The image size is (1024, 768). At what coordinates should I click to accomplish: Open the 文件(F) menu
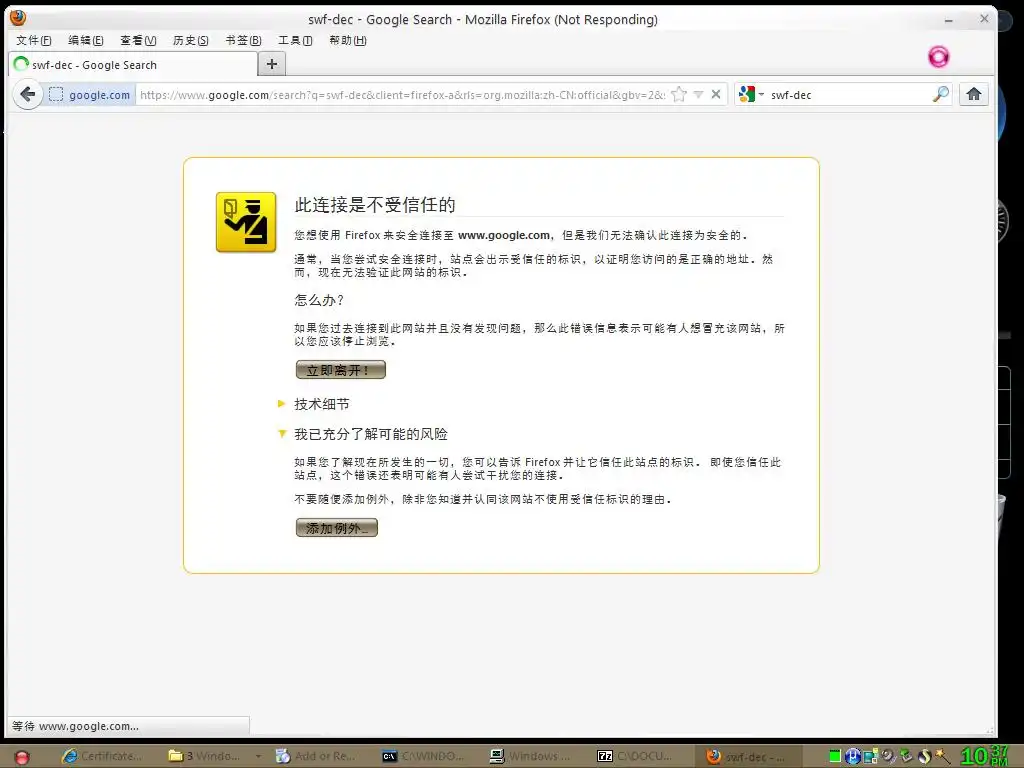coord(33,40)
